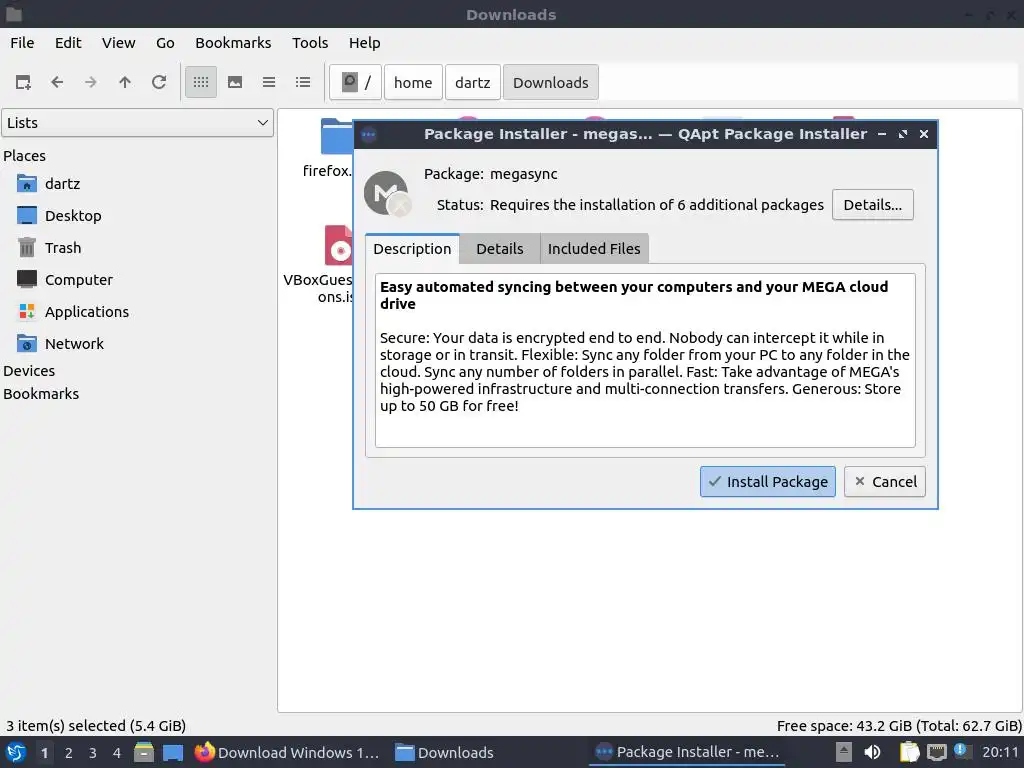Viewport: 1024px width, 768px height.
Task: Switch to compact list view
Action: point(269,82)
